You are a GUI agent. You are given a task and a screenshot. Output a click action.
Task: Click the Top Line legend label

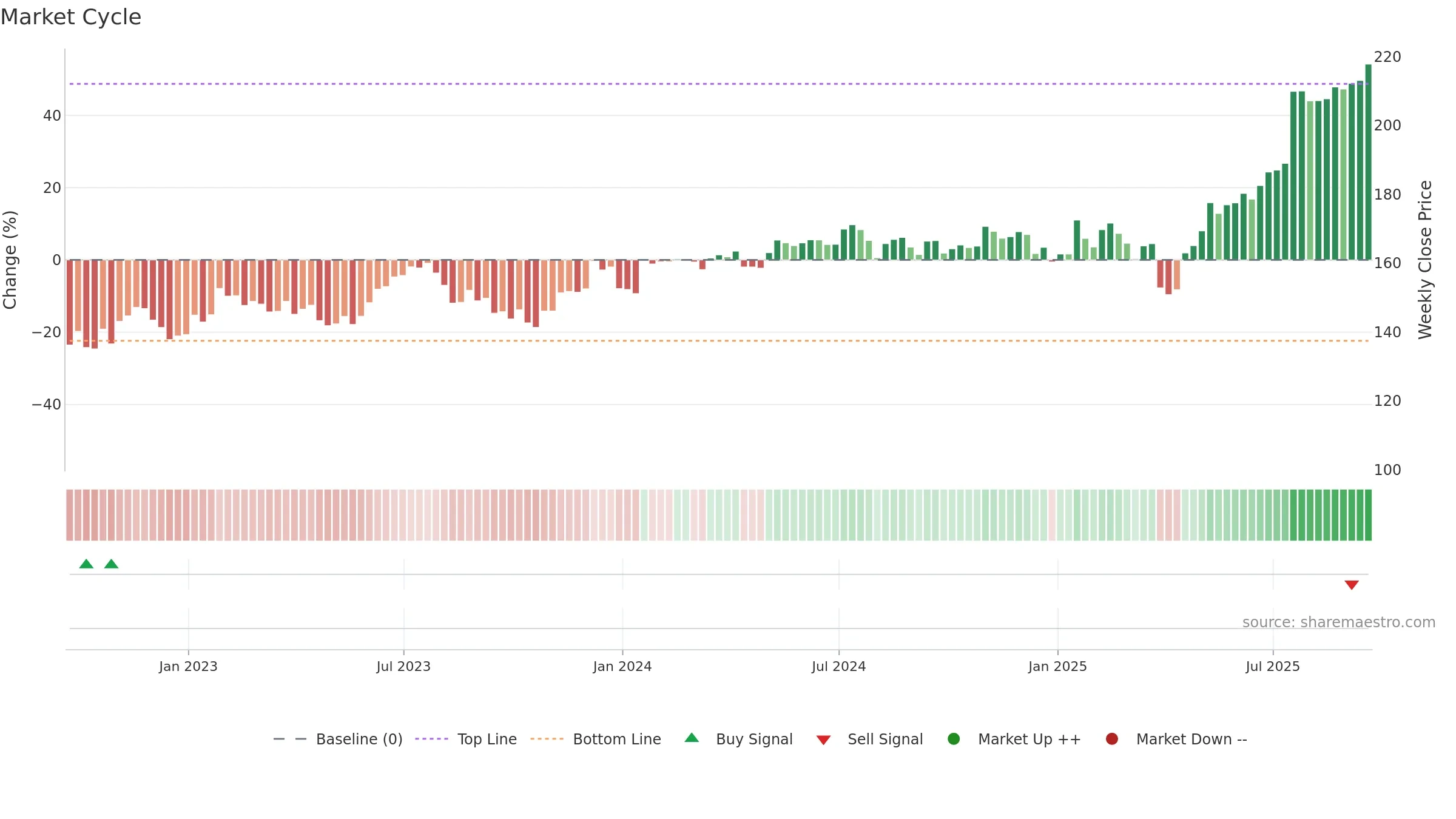point(487,740)
